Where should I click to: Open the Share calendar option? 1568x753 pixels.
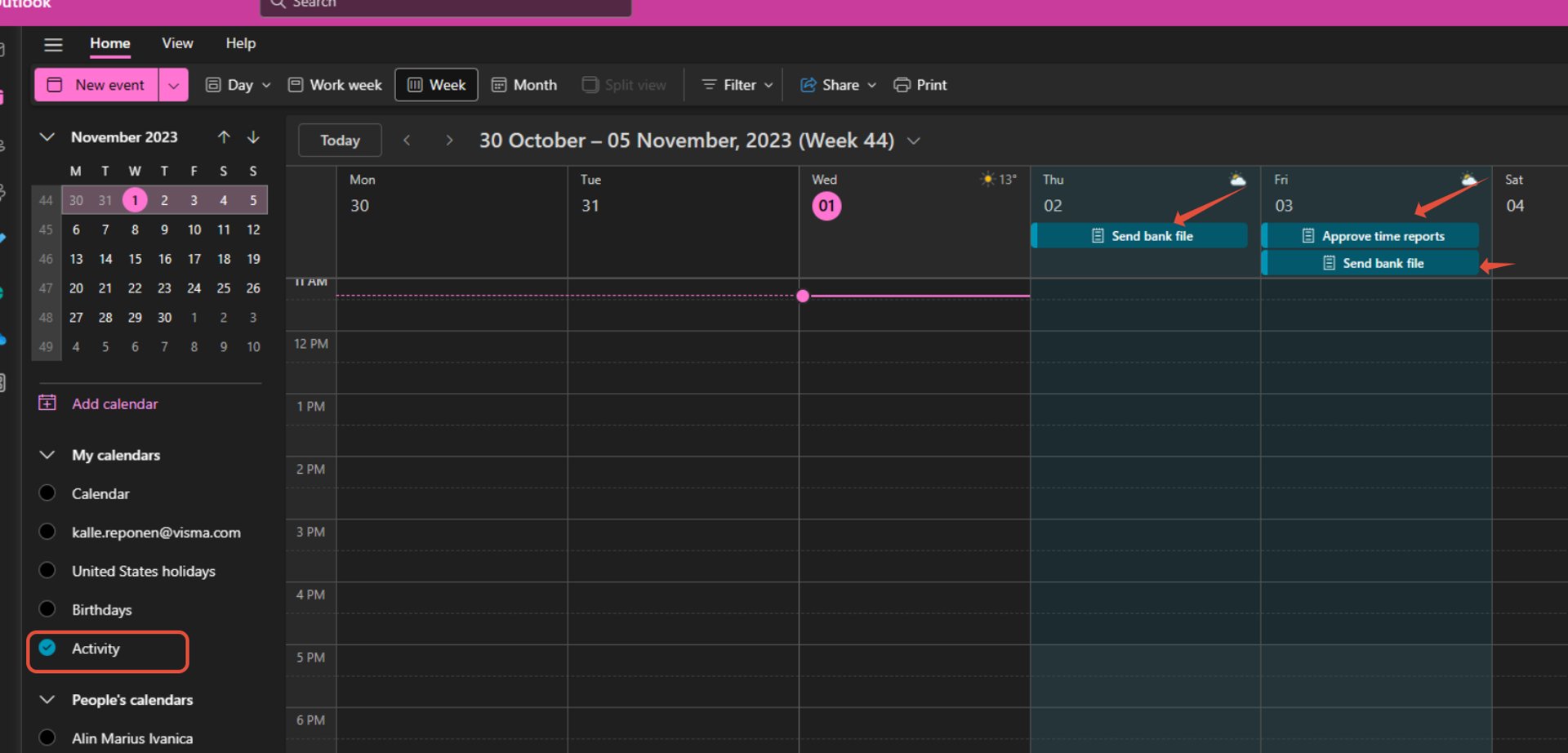838,85
